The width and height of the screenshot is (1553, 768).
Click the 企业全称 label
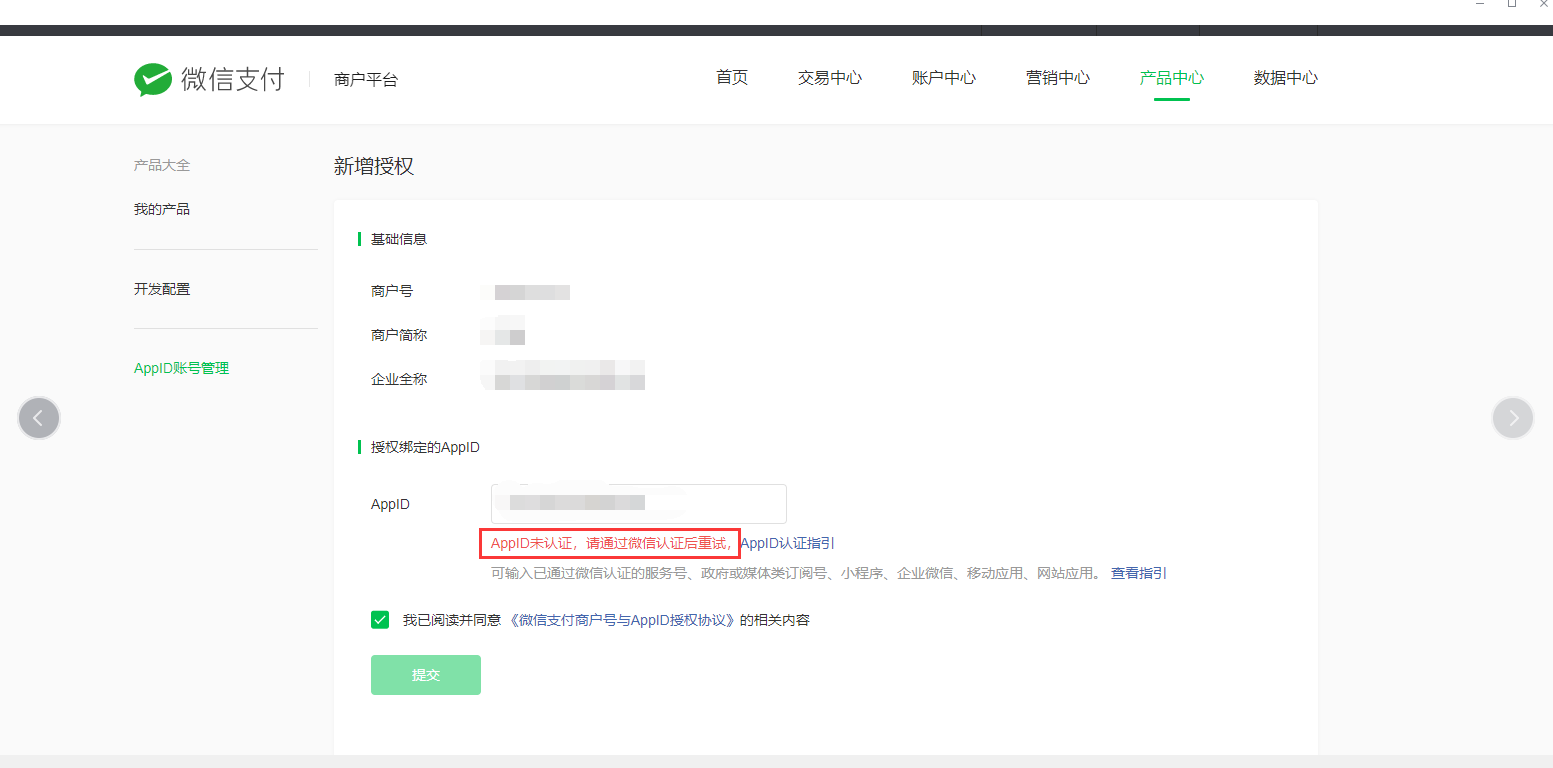[x=399, y=379]
